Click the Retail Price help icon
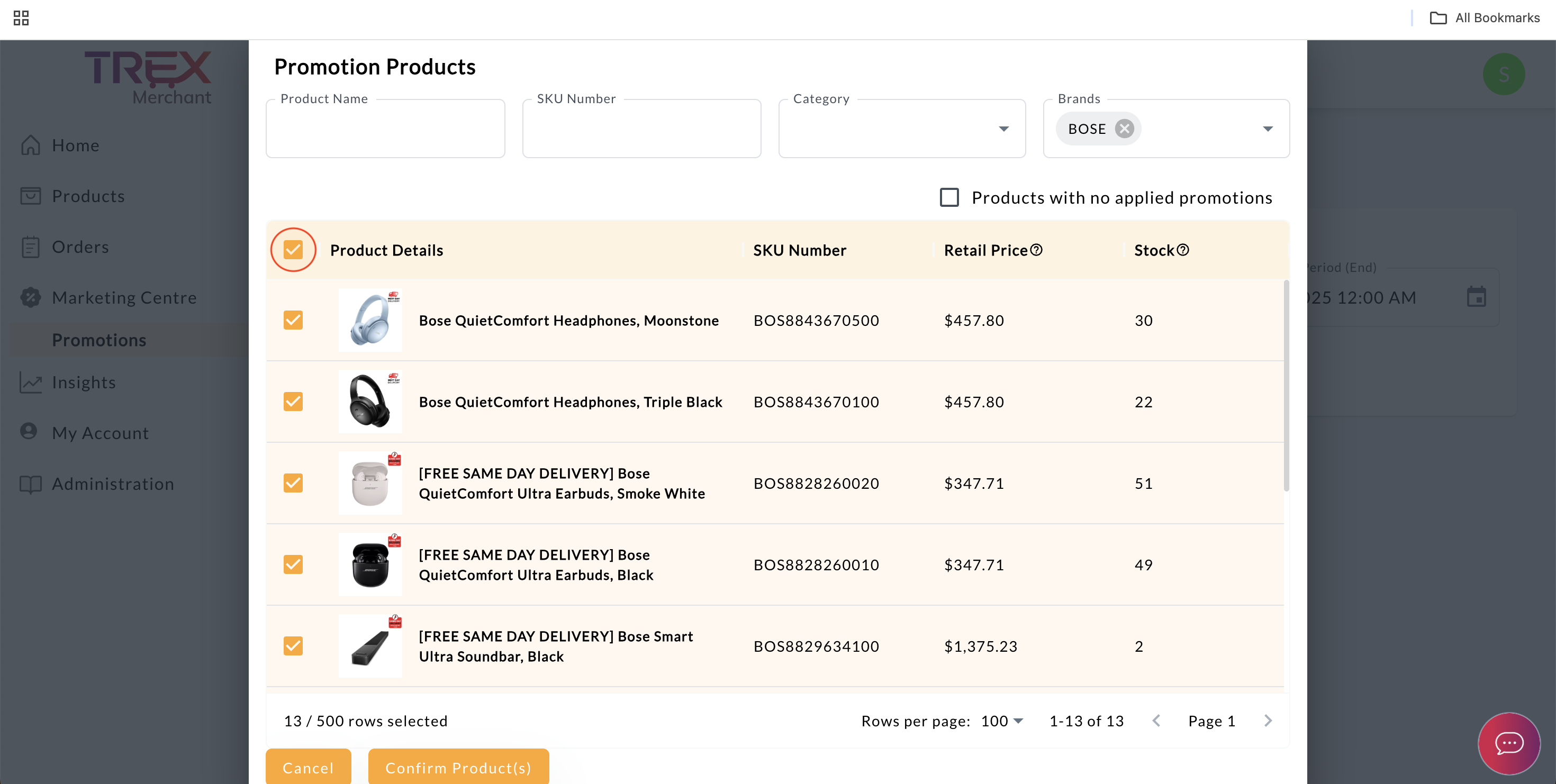 point(1036,250)
